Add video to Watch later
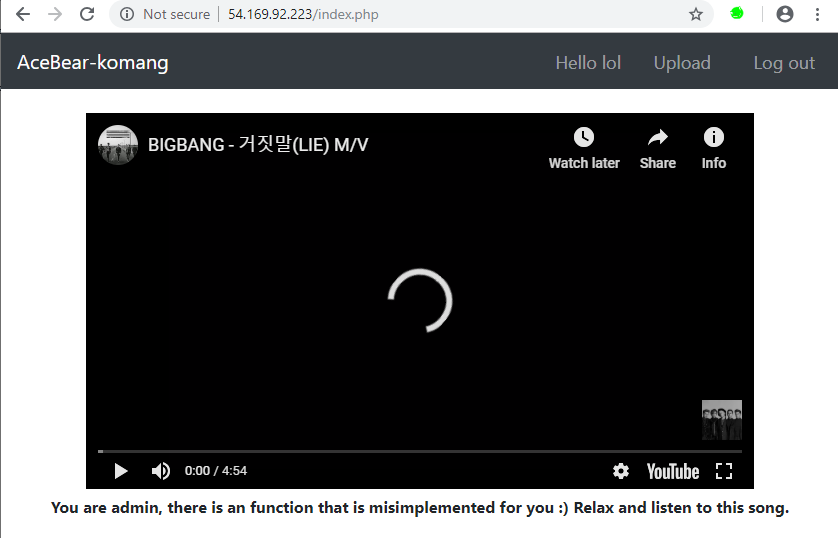 point(584,149)
